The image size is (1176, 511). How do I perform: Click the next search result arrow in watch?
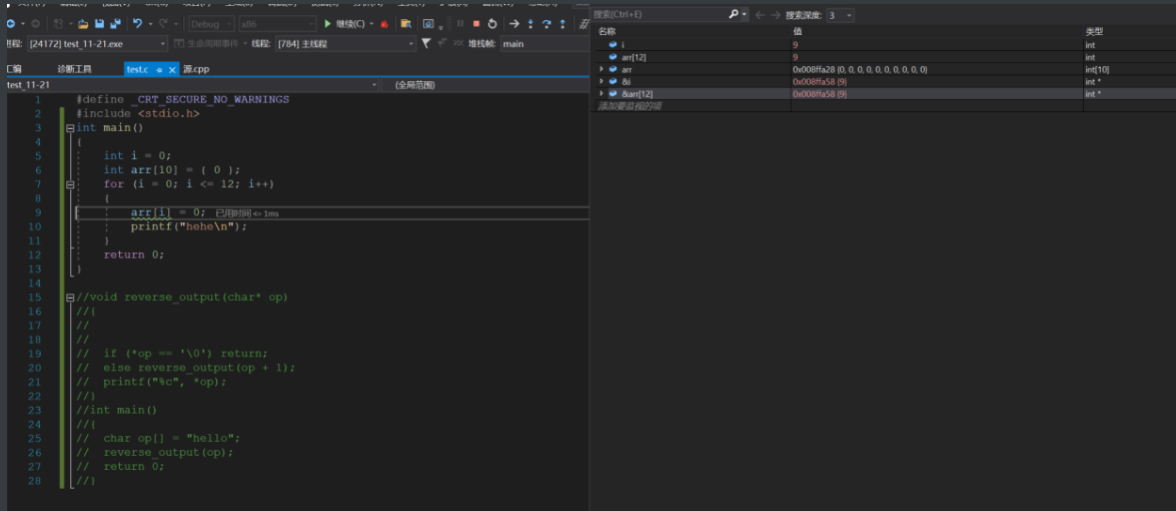pyautogui.click(x=776, y=15)
